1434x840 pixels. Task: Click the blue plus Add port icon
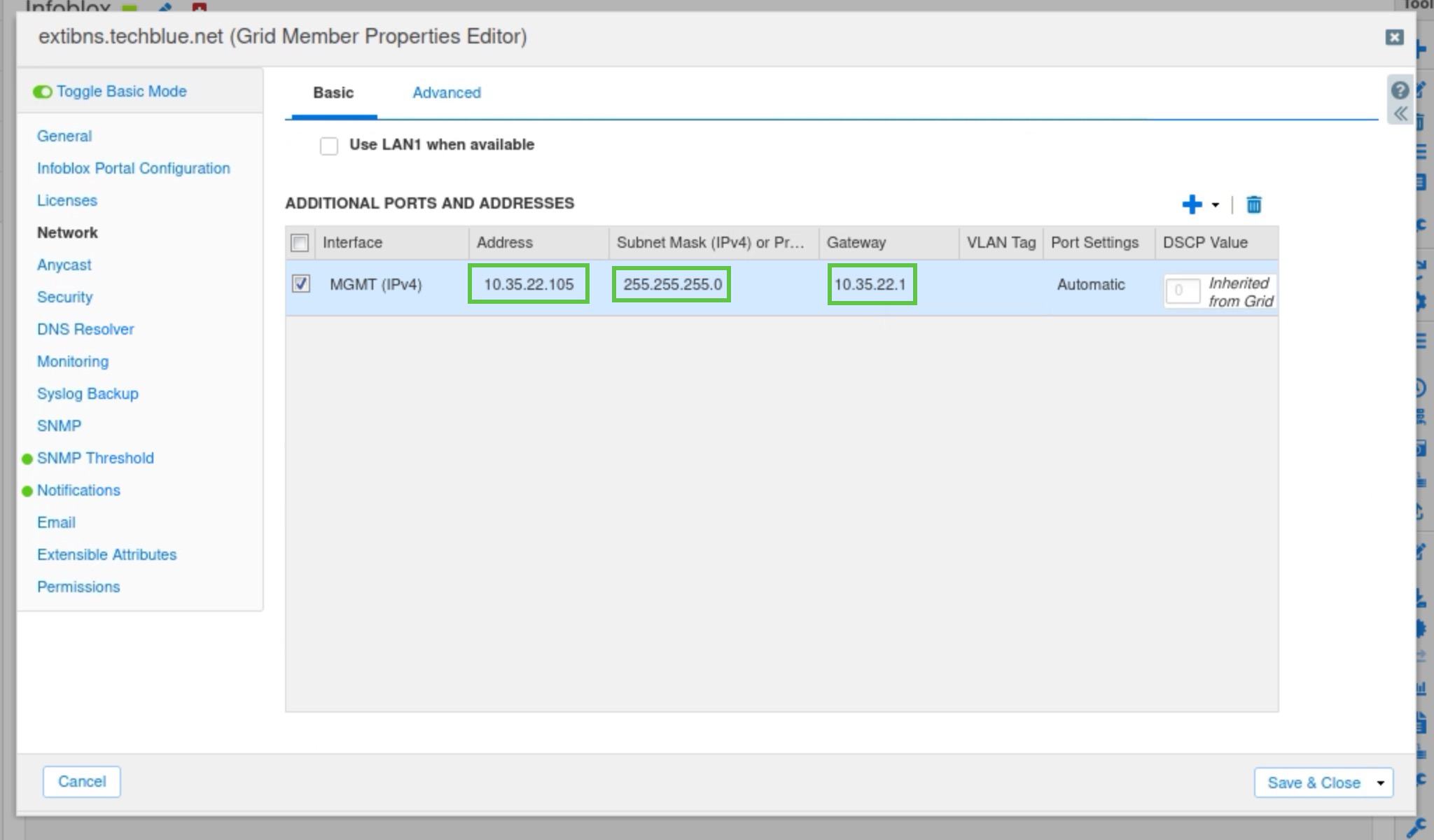[1191, 204]
